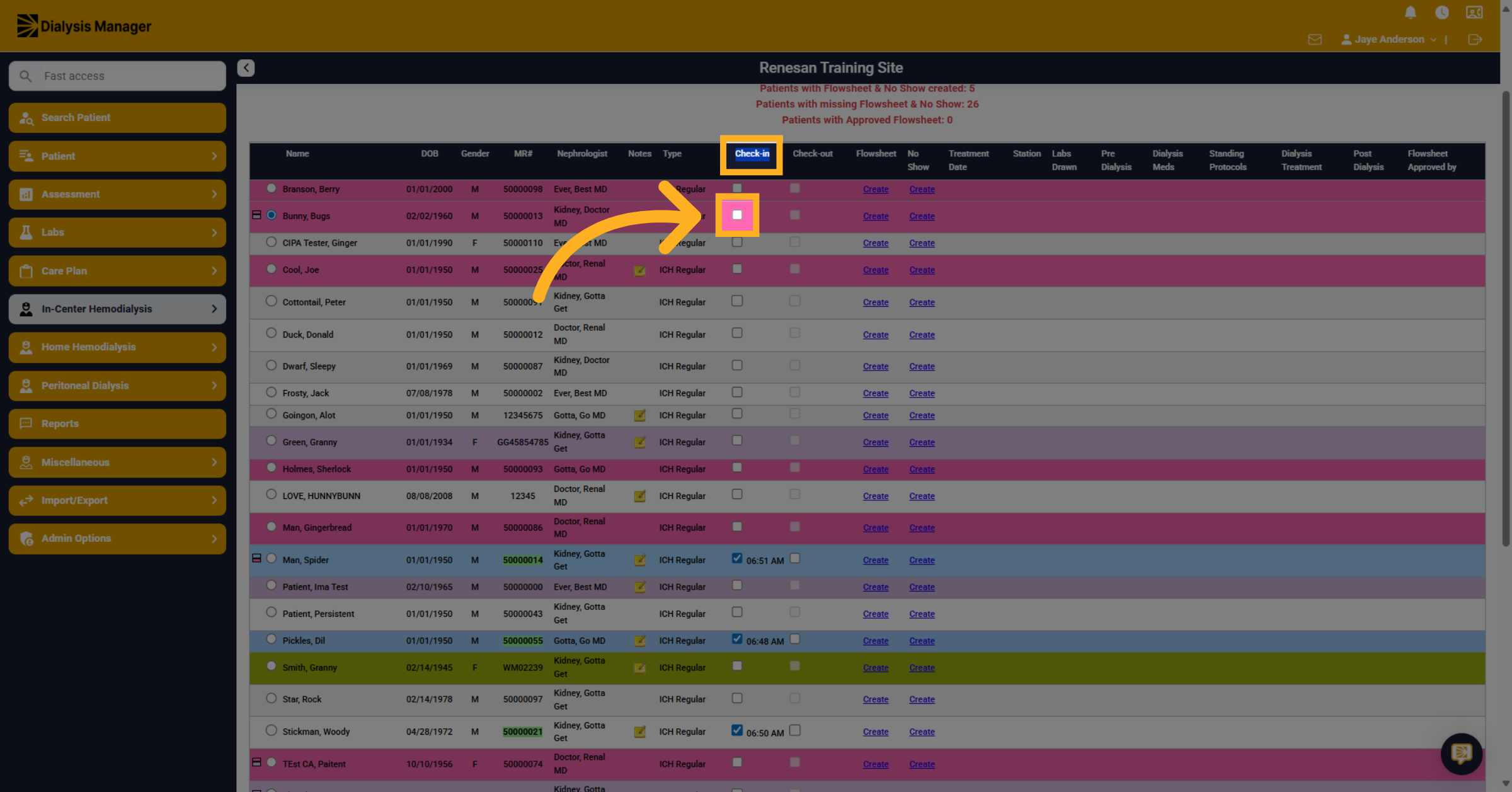Click MR number 50000014 for Man, Spider
Image resolution: width=1512 pixels, height=792 pixels.
(x=522, y=560)
